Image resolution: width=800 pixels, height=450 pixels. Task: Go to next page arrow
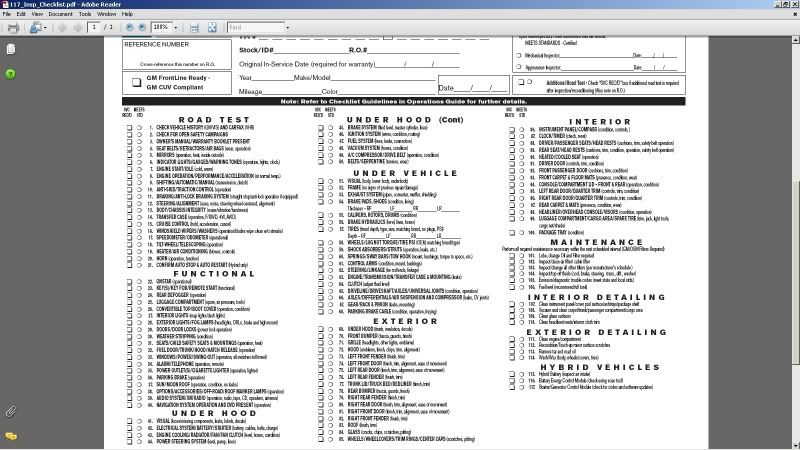pos(78,28)
